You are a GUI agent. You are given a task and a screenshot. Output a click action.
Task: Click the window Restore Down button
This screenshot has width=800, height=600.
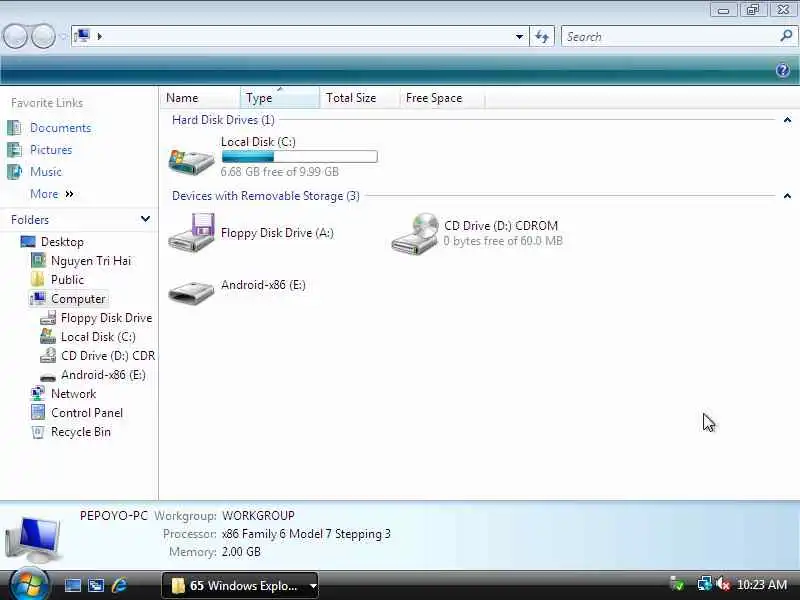pyautogui.click(x=753, y=10)
